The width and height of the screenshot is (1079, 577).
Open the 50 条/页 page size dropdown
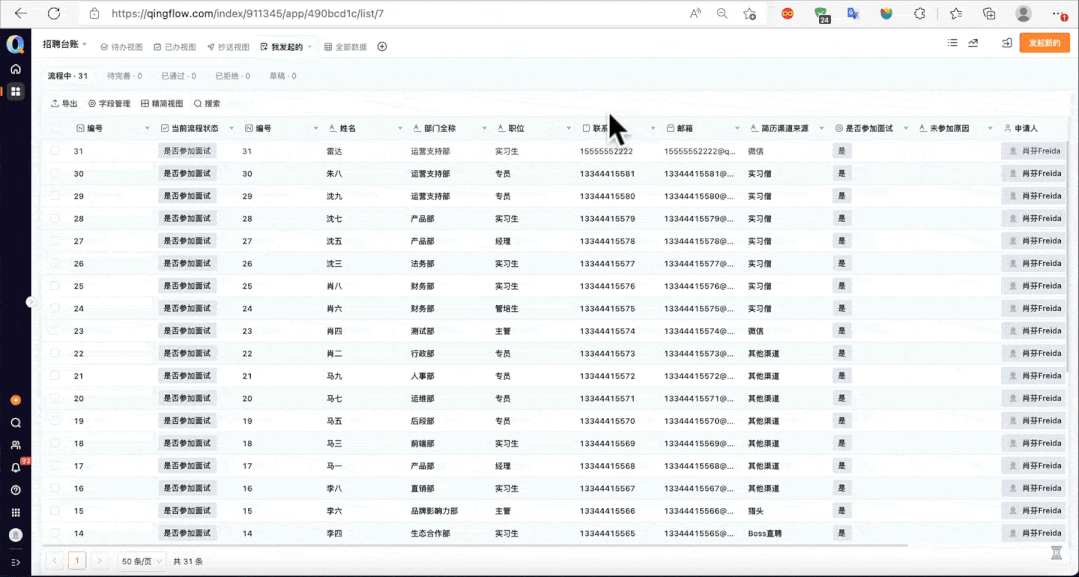(x=141, y=561)
